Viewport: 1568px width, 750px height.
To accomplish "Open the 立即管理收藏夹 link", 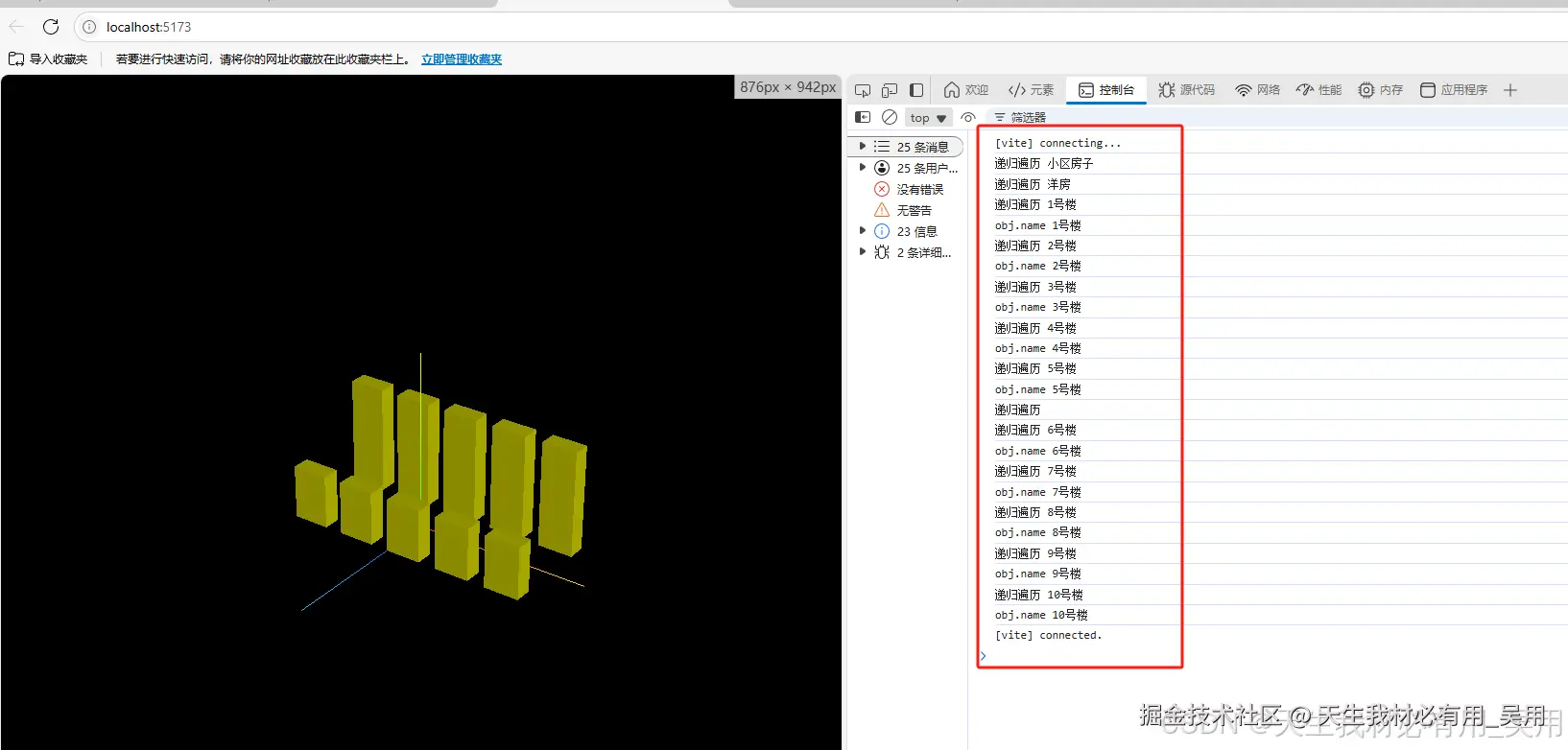I will tap(462, 59).
